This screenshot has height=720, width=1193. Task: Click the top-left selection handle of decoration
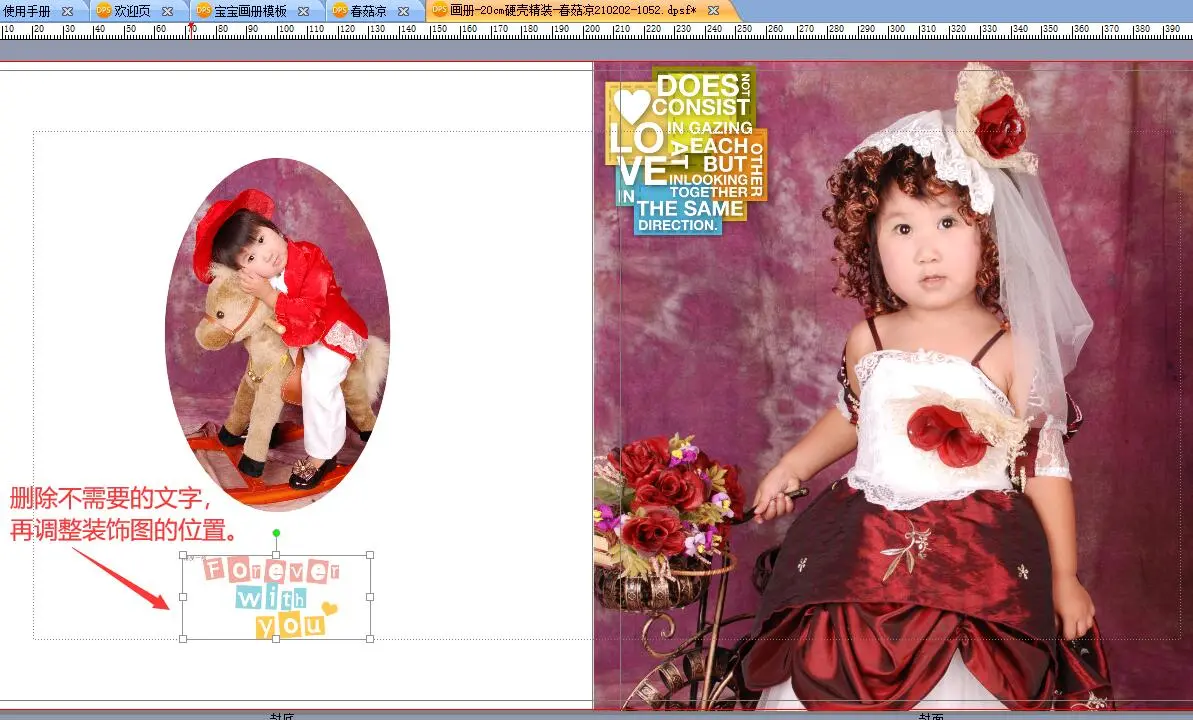point(183,556)
